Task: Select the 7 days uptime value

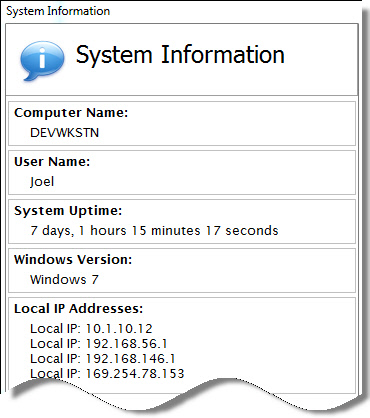Action: (154, 231)
